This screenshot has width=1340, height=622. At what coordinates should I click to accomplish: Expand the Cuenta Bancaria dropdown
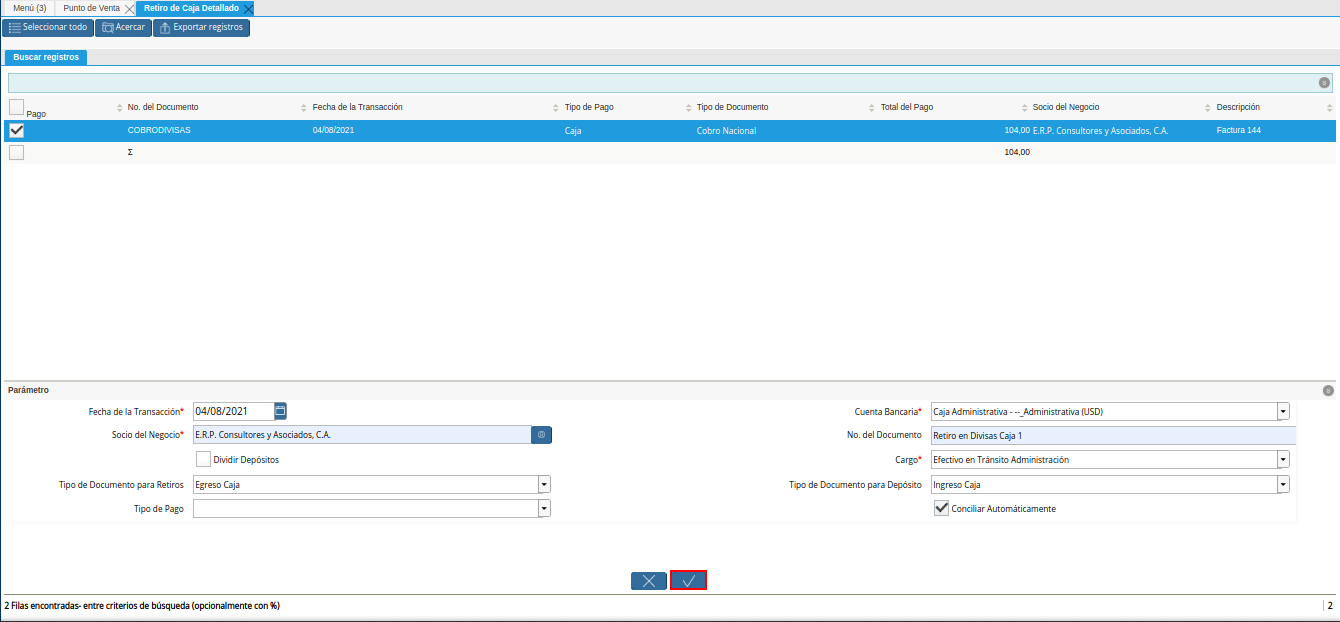[1283, 411]
